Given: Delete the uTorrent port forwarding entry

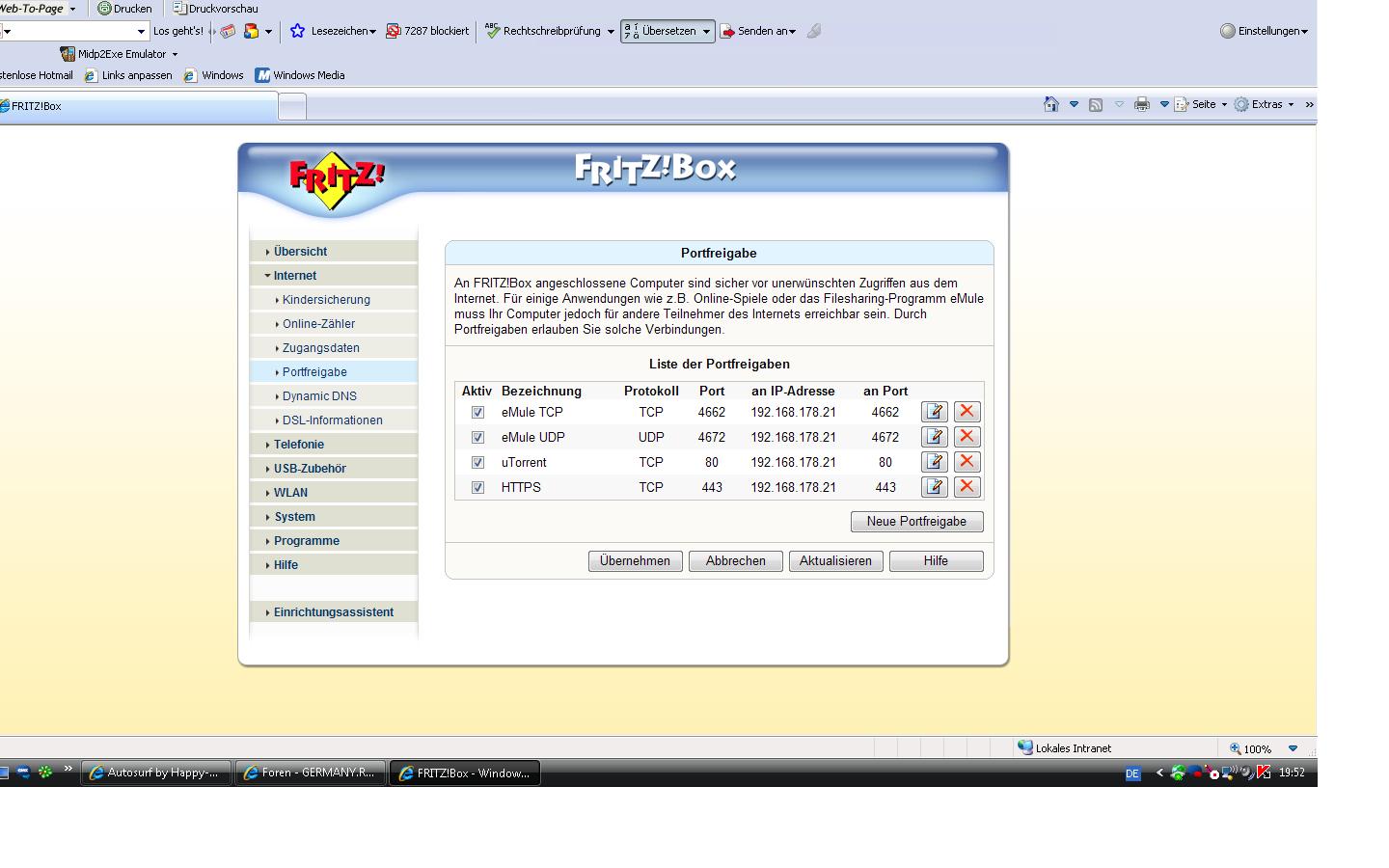Looking at the screenshot, I should tap(967, 462).
